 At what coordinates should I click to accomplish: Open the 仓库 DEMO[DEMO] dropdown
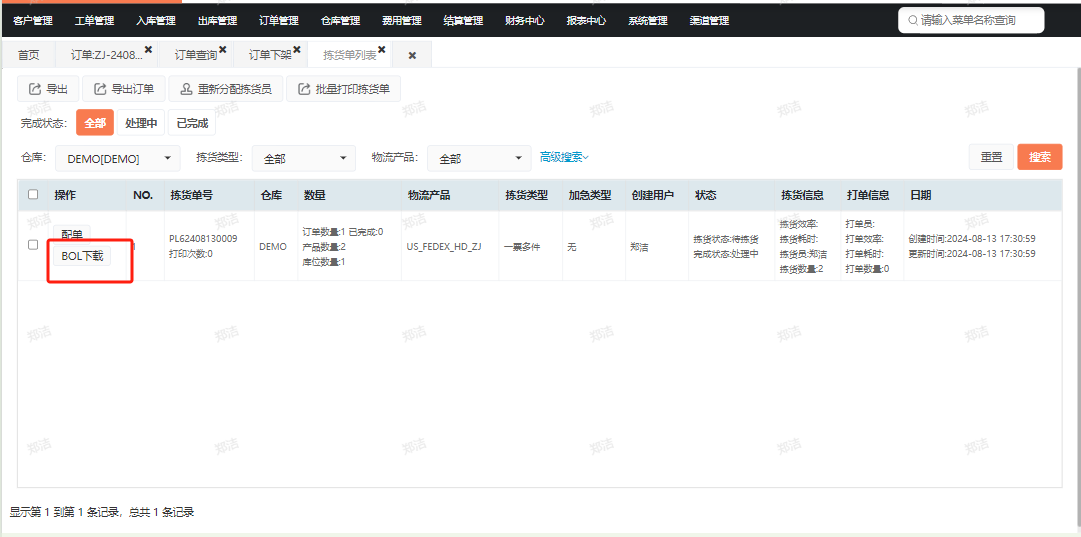tap(118, 159)
